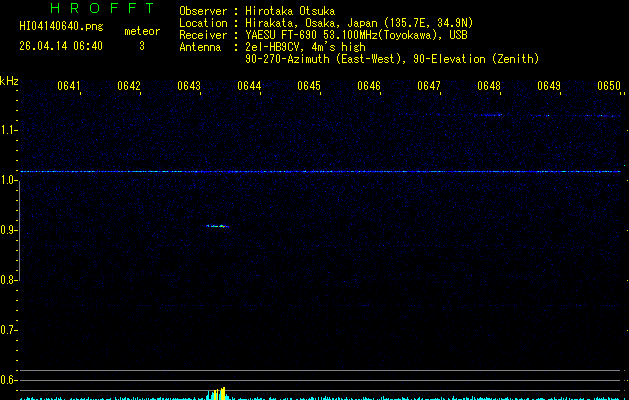Click the 1.1 kHz axis label
This screenshot has height=400, width=629.
point(7,130)
